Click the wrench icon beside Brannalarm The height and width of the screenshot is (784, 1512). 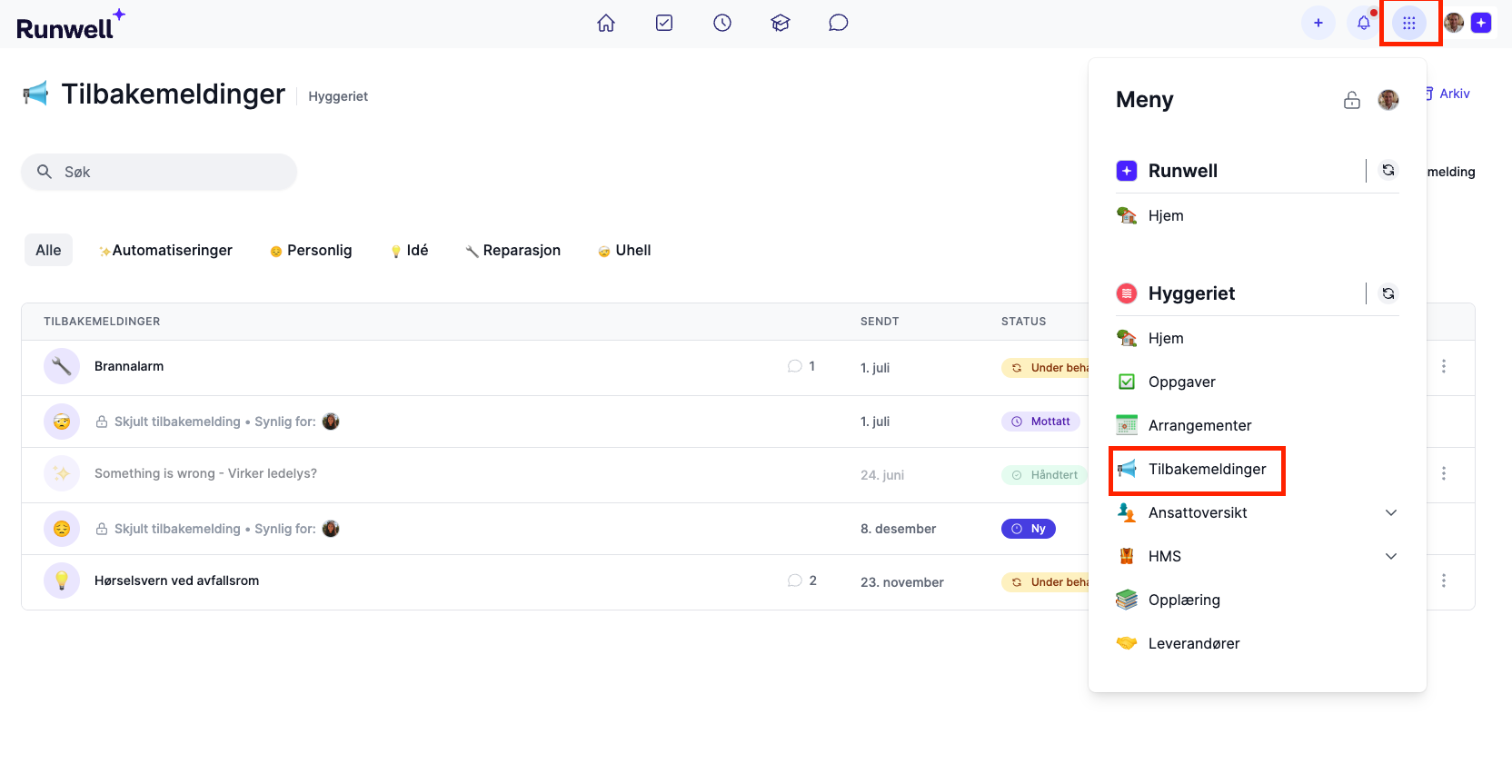click(x=62, y=366)
